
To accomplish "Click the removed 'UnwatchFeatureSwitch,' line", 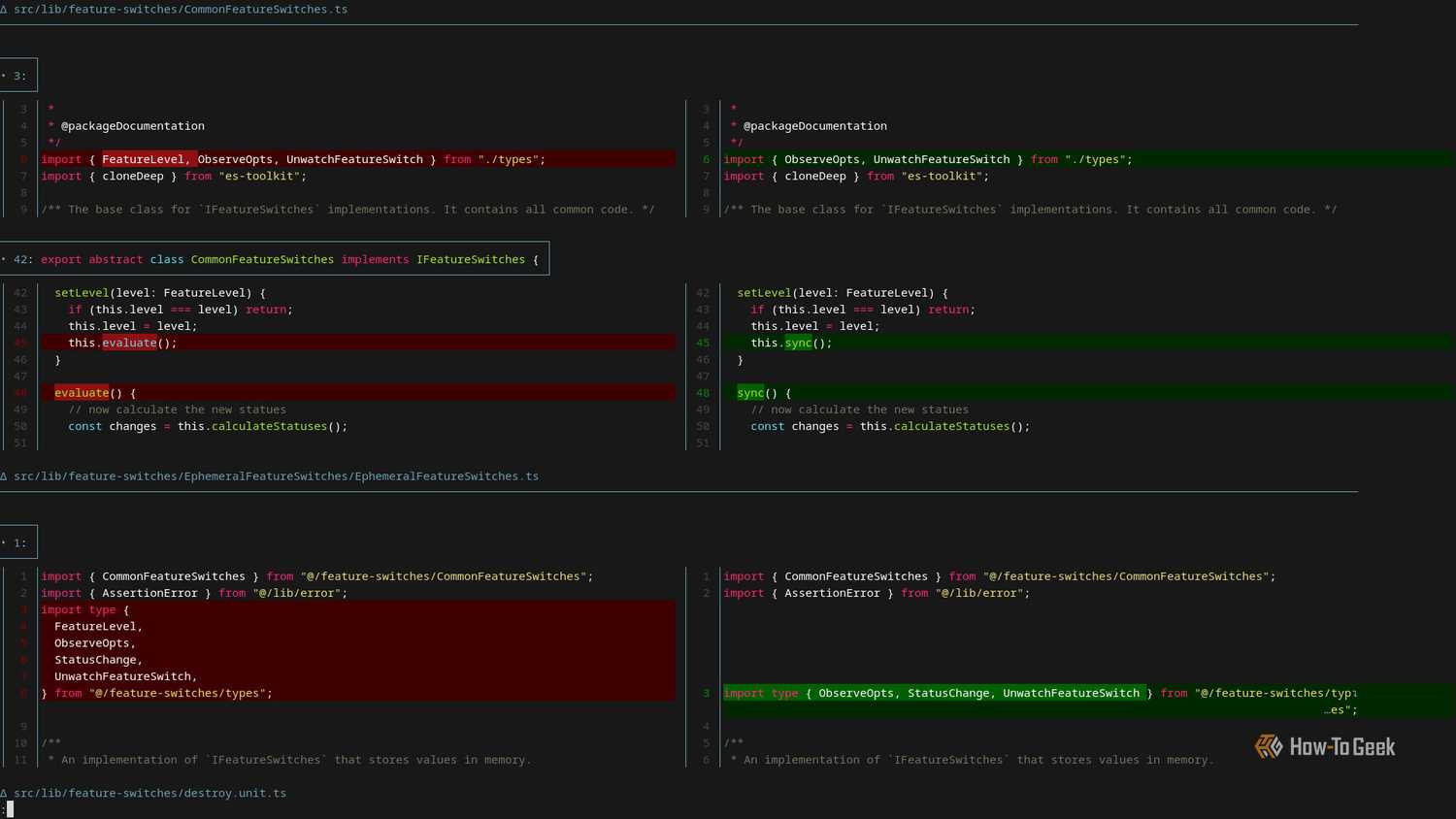I will click(358, 676).
